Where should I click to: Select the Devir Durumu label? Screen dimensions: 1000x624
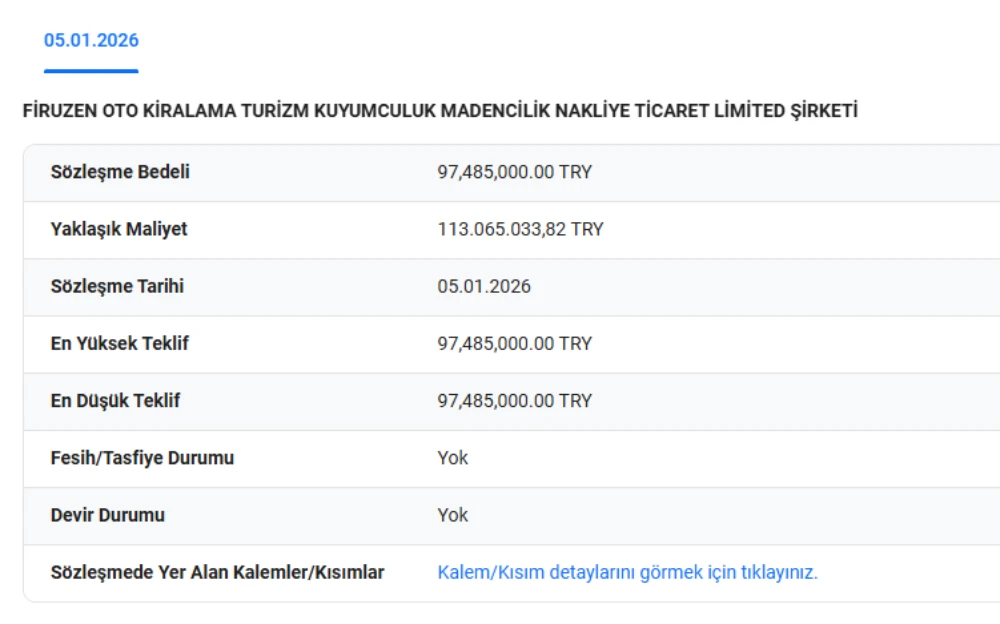[x=108, y=515]
